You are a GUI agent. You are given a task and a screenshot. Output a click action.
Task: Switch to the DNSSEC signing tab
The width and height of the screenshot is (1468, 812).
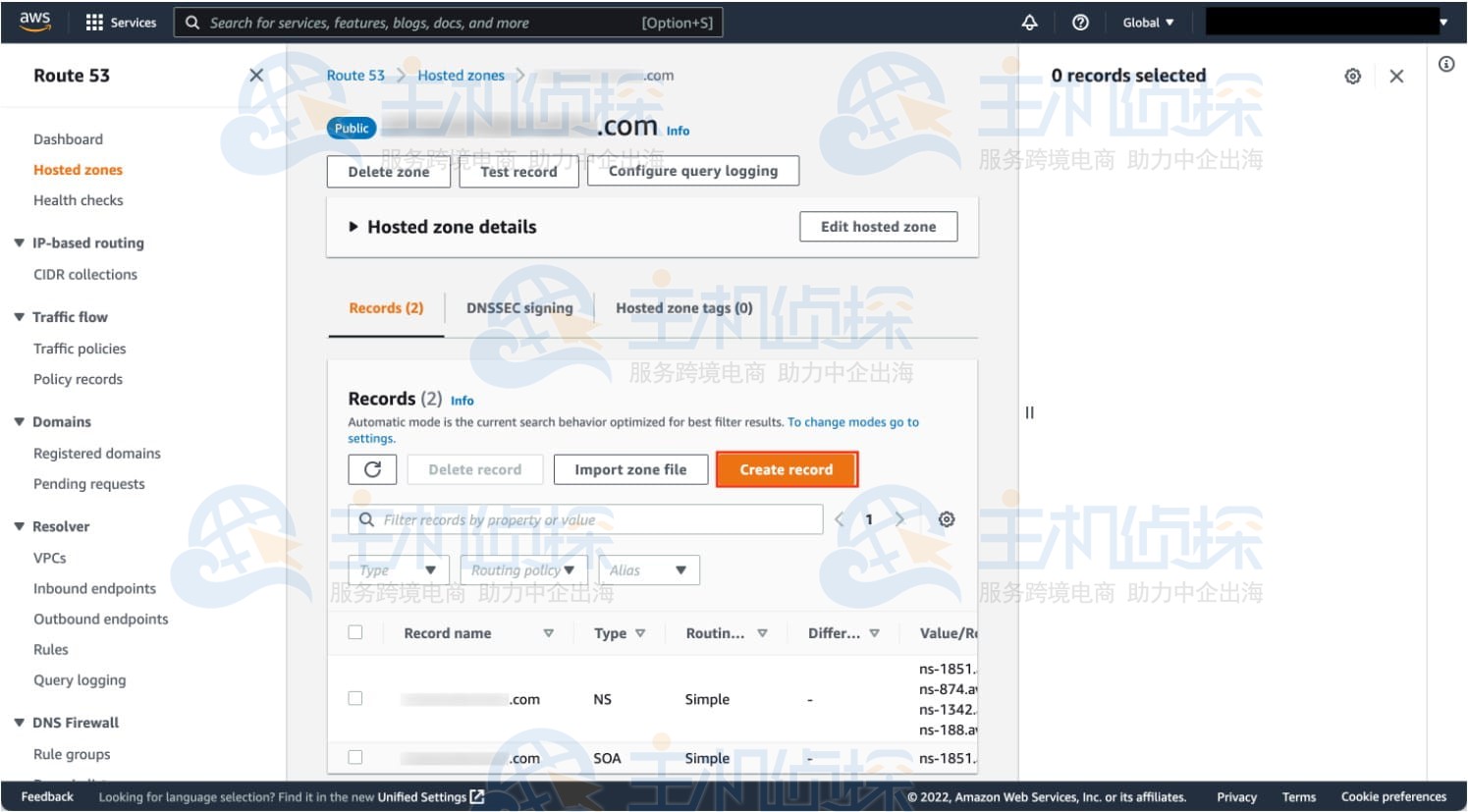click(x=519, y=308)
